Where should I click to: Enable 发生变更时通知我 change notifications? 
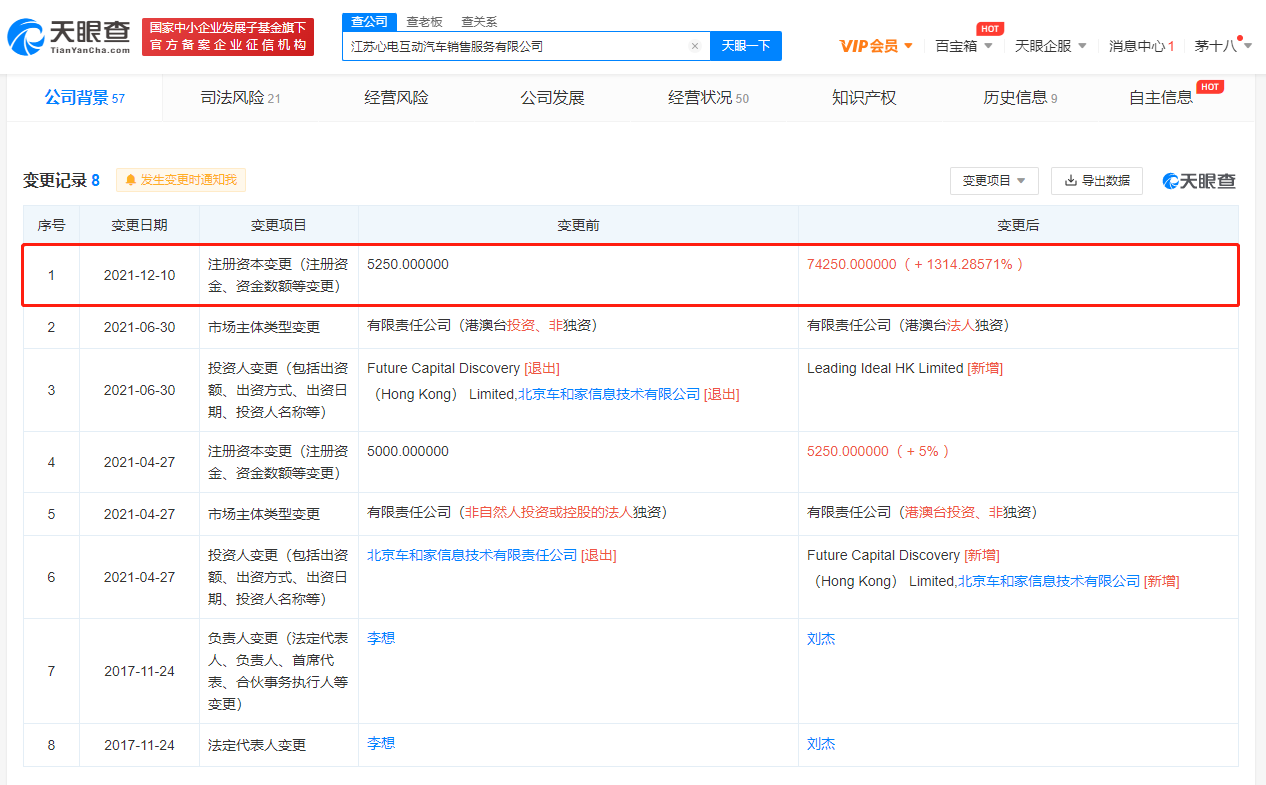[180, 180]
